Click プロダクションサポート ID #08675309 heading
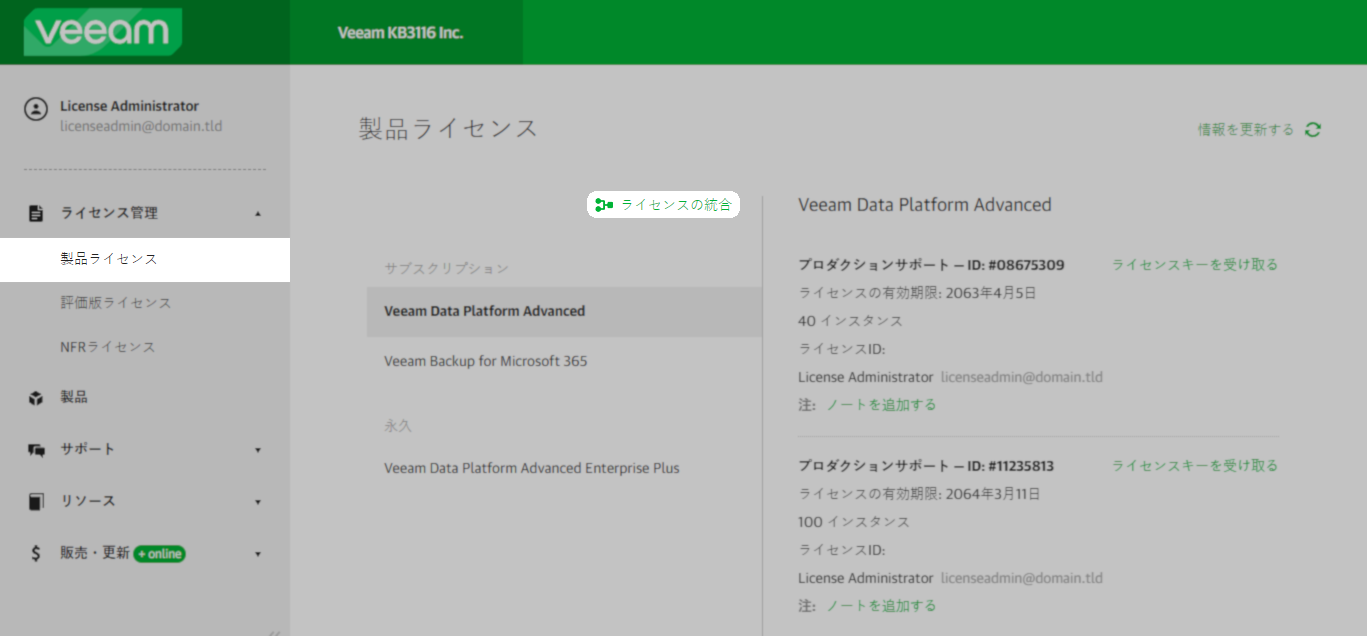The width and height of the screenshot is (1367, 636). tap(931, 265)
